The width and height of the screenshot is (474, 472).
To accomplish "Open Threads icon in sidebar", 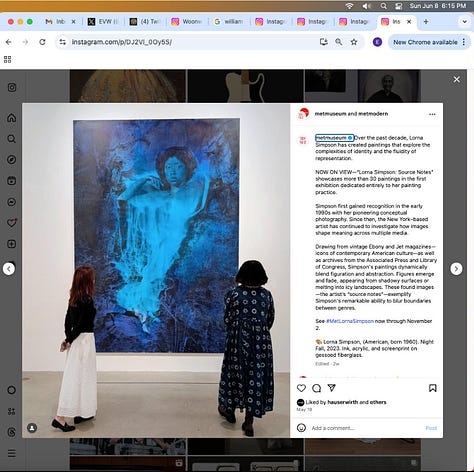I will (12, 432).
